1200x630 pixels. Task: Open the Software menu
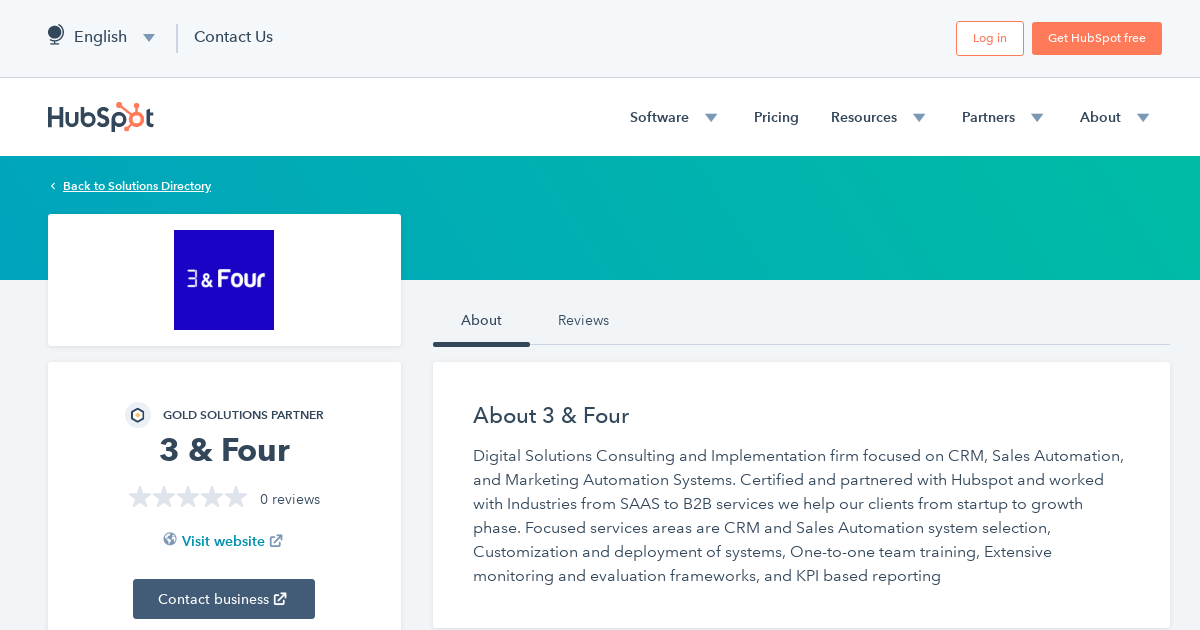pyautogui.click(x=659, y=117)
